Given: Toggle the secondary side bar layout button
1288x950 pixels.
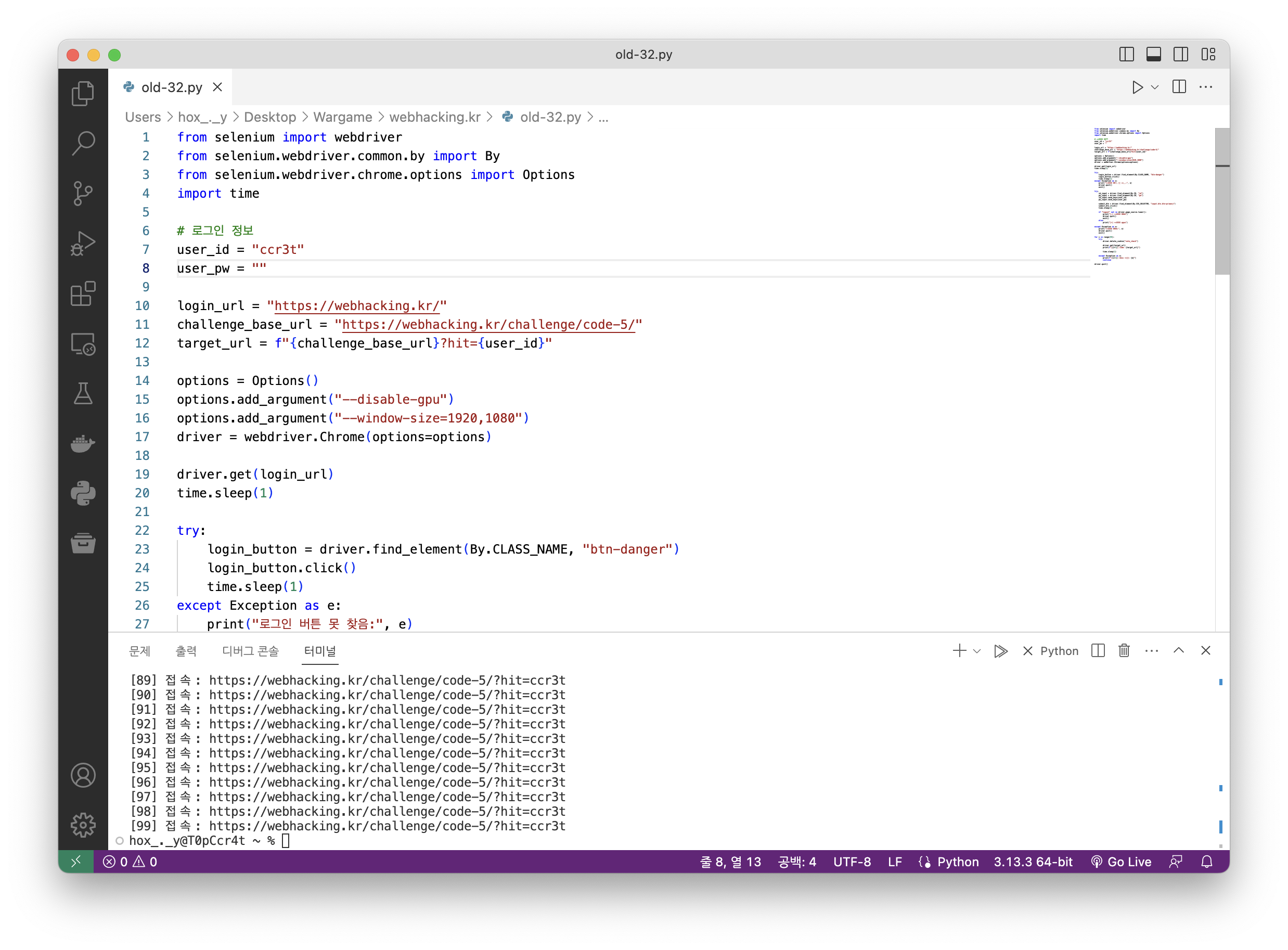Looking at the screenshot, I should point(1180,55).
